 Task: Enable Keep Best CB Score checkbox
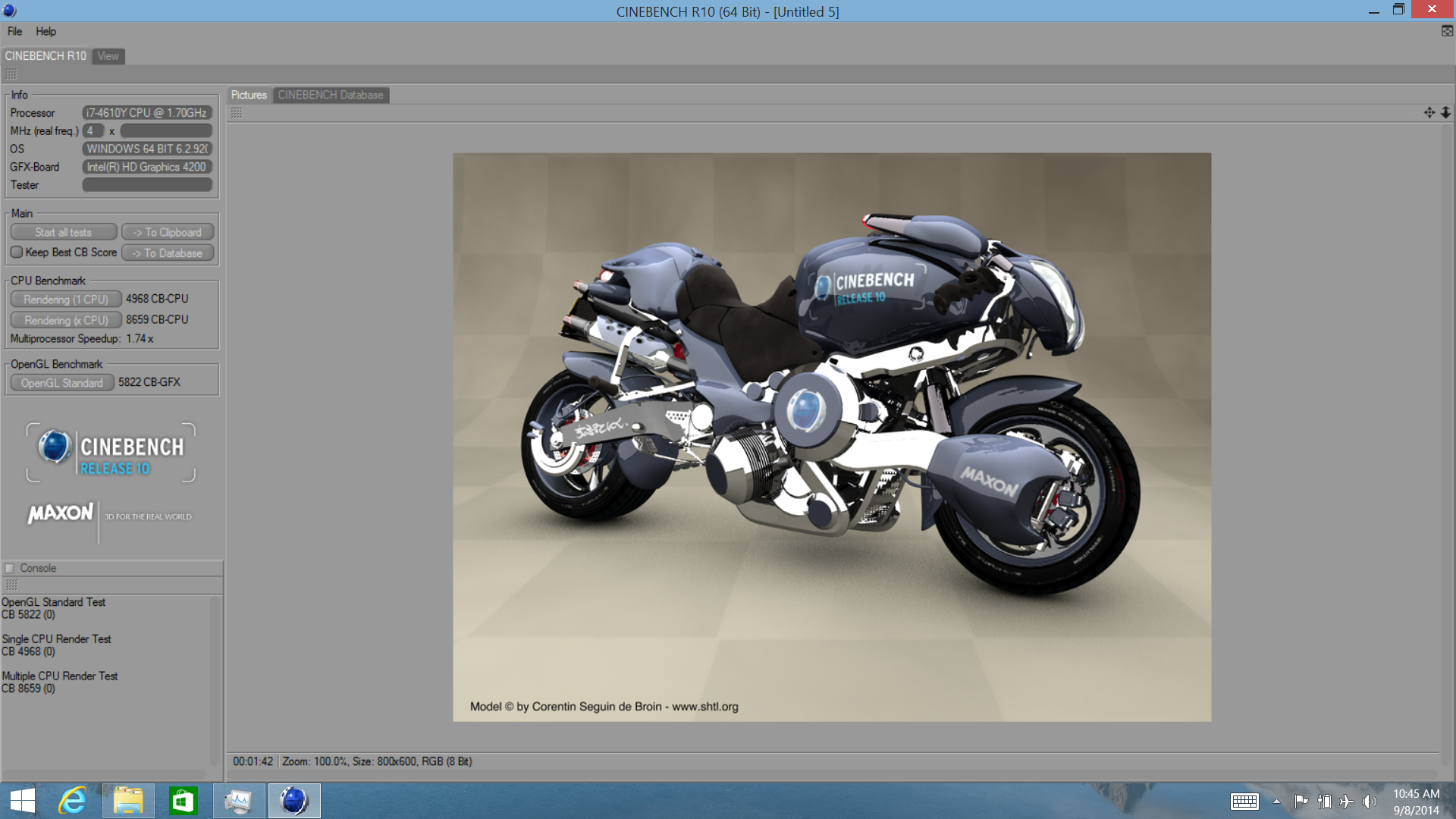tap(17, 253)
